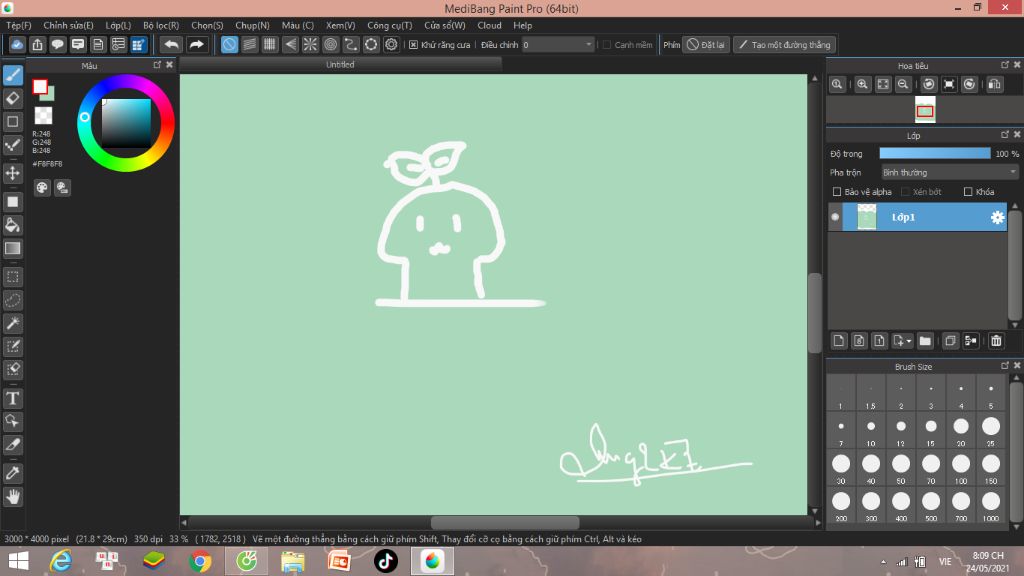The image size is (1024, 576).
Task: Undock the Brush Size panel
Action: point(1004,366)
